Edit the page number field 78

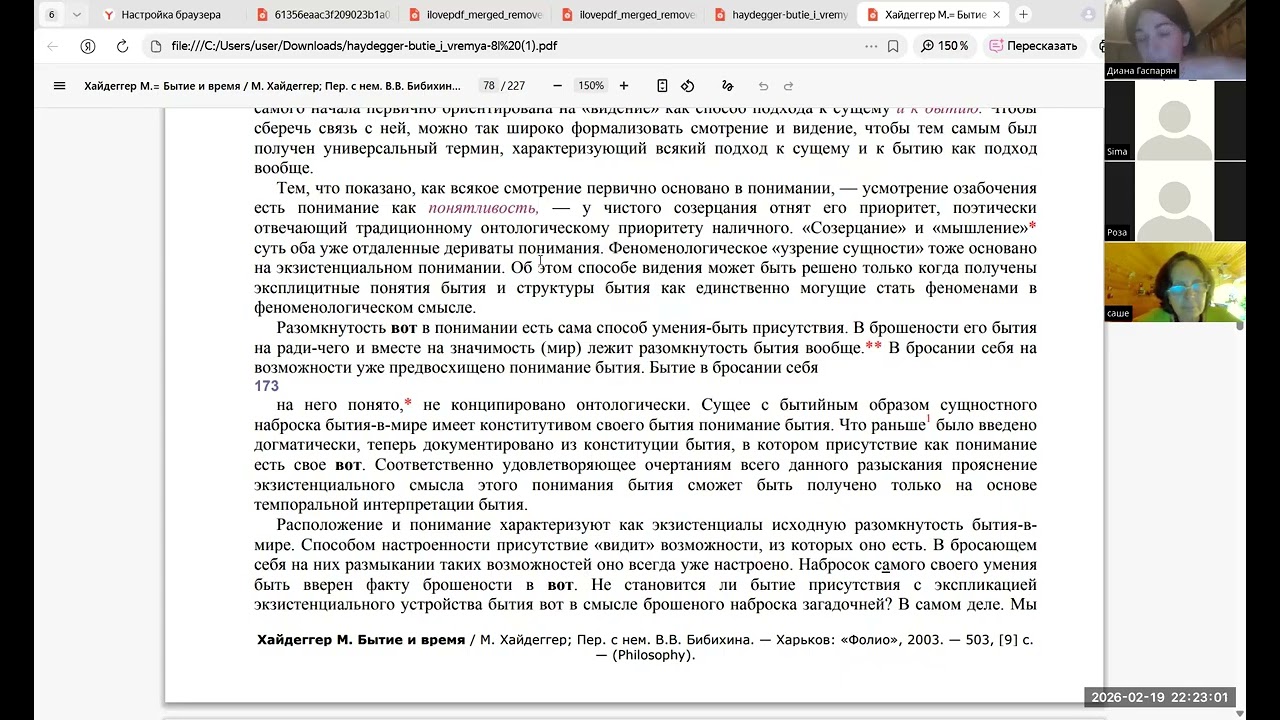click(x=488, y=86)
